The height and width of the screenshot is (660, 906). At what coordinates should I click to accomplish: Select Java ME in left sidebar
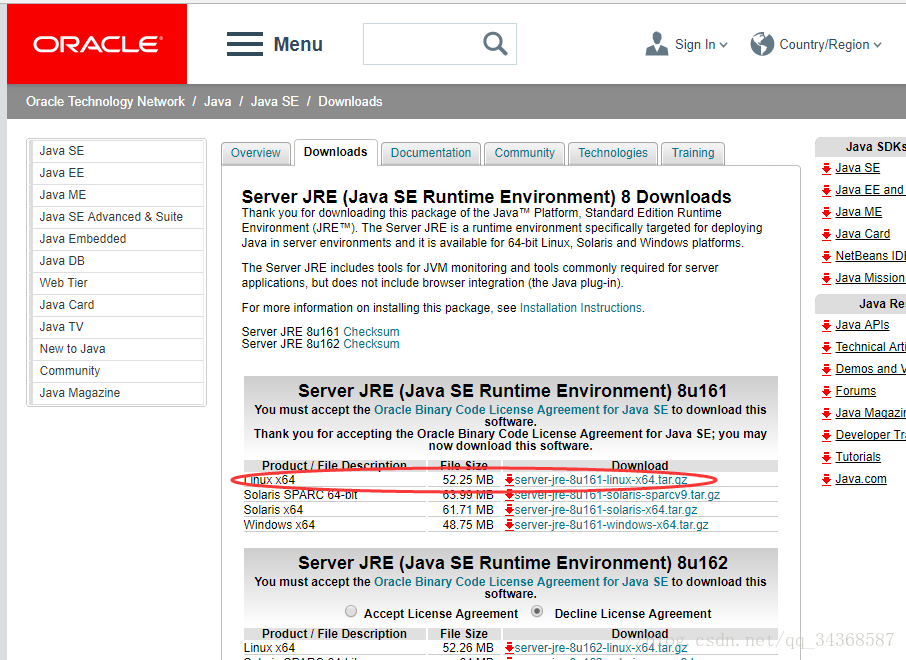coord(117,195)
